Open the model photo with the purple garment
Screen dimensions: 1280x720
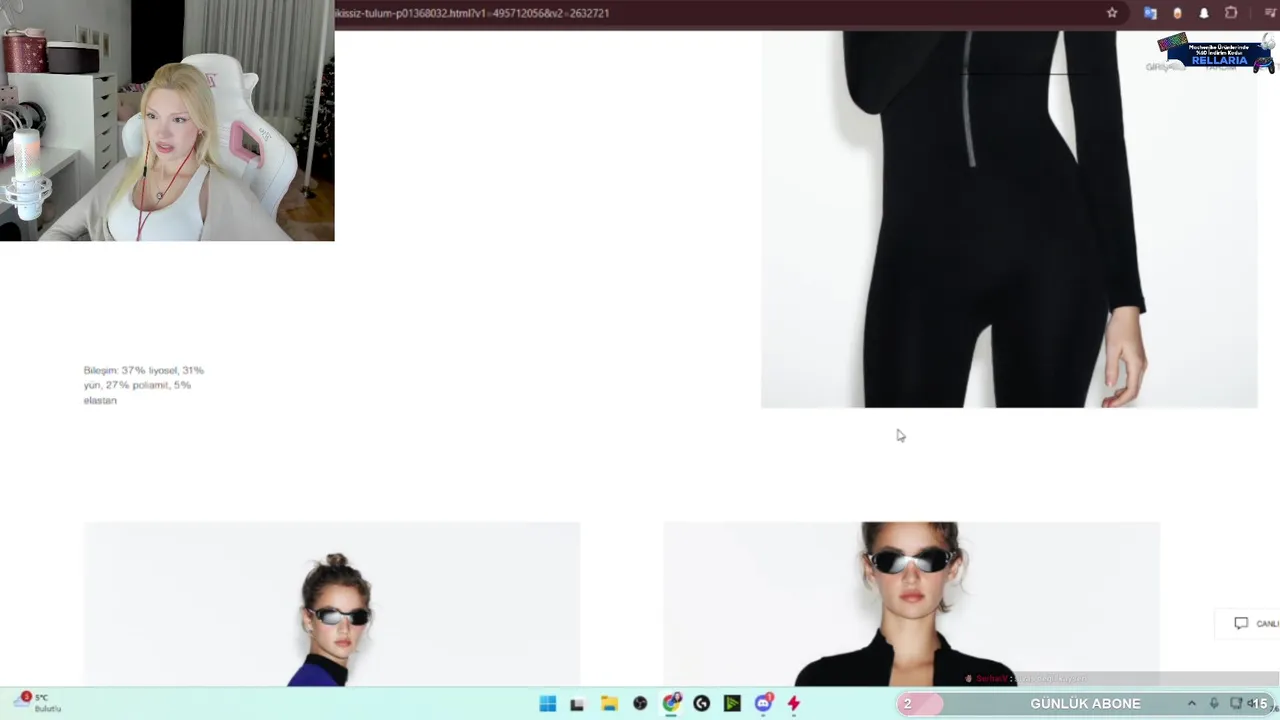[332, 604]
